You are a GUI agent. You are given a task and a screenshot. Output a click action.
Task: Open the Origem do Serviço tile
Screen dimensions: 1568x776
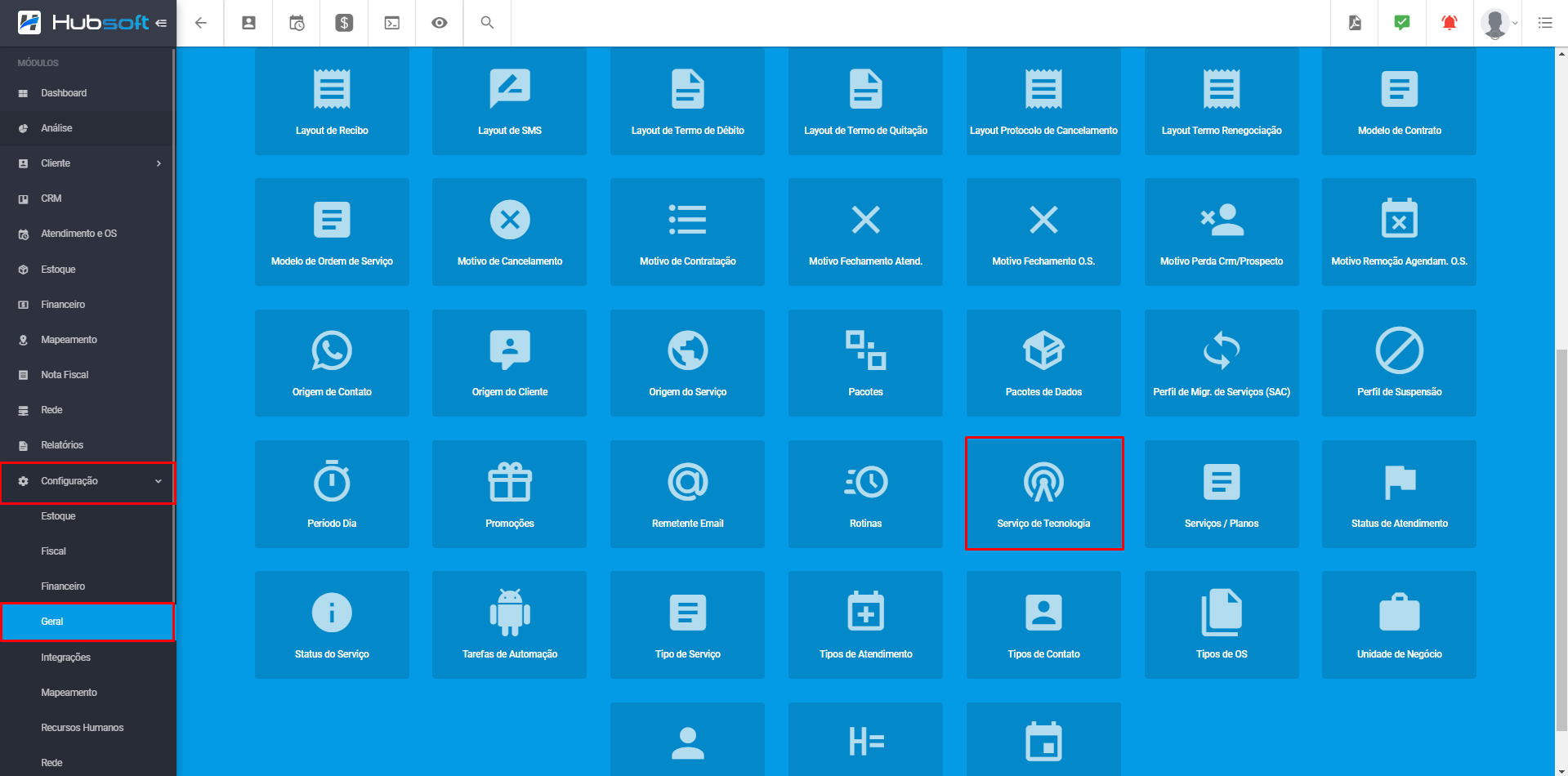(688, 363)
